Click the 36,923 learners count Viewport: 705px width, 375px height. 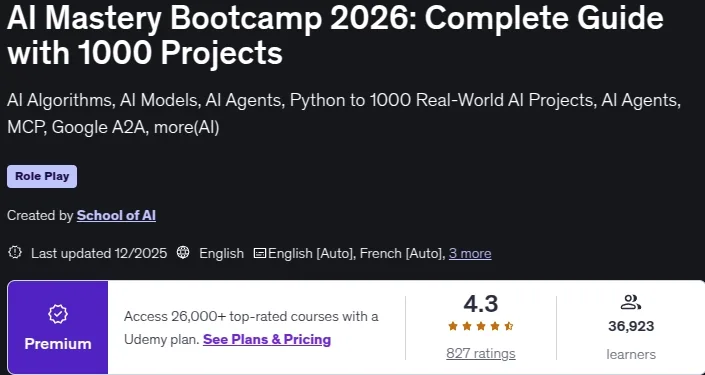631,326
